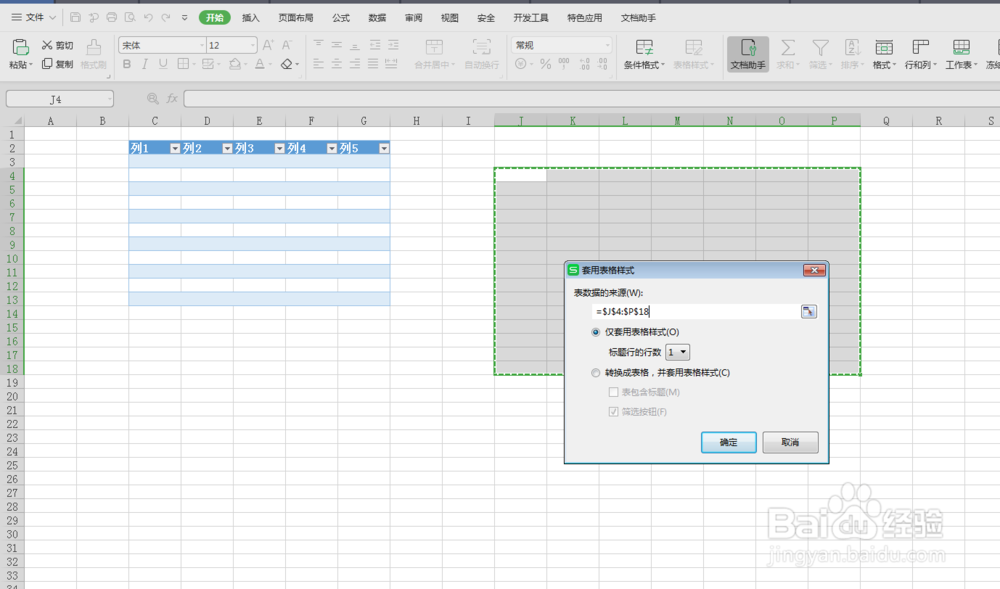Click the Cut (剪切) scissors icon
The image size is (1000, 589).
pyautogui.click(x=47, y=45)
